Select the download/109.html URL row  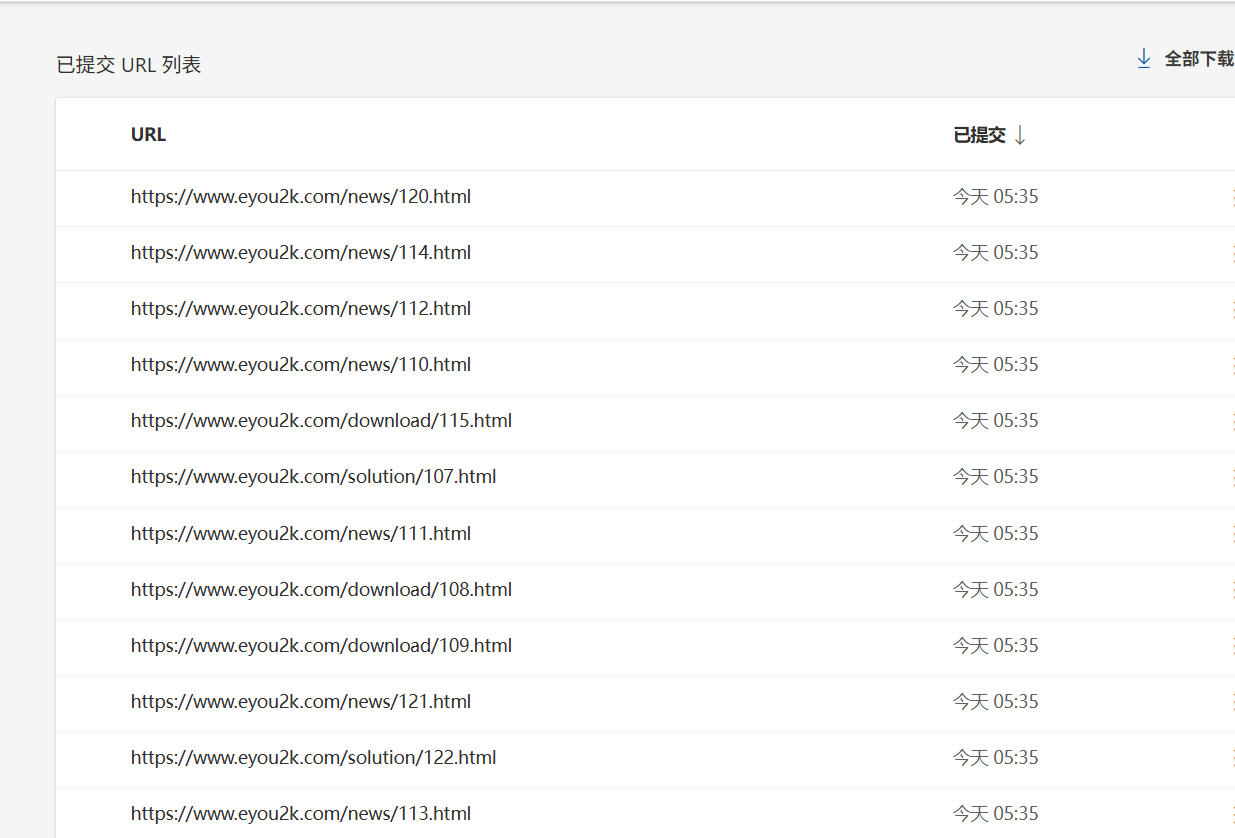point(645,647)
